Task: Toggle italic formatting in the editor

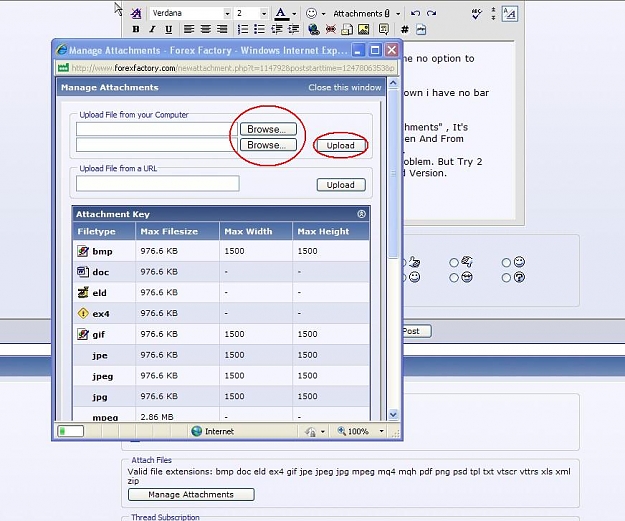Action: click(152, 29)
